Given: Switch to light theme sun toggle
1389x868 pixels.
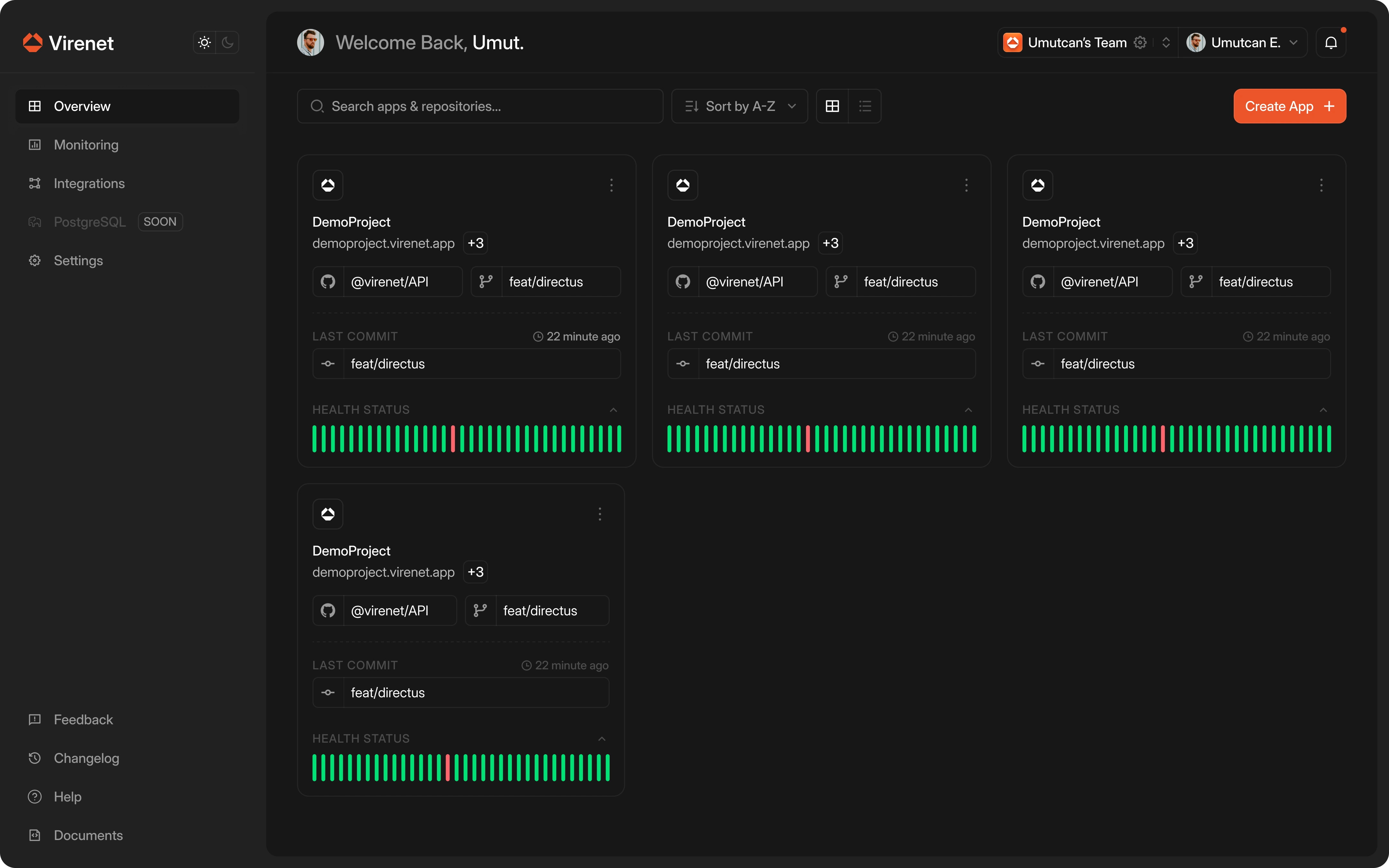Looking at the screenshot, I should [204, 42].
